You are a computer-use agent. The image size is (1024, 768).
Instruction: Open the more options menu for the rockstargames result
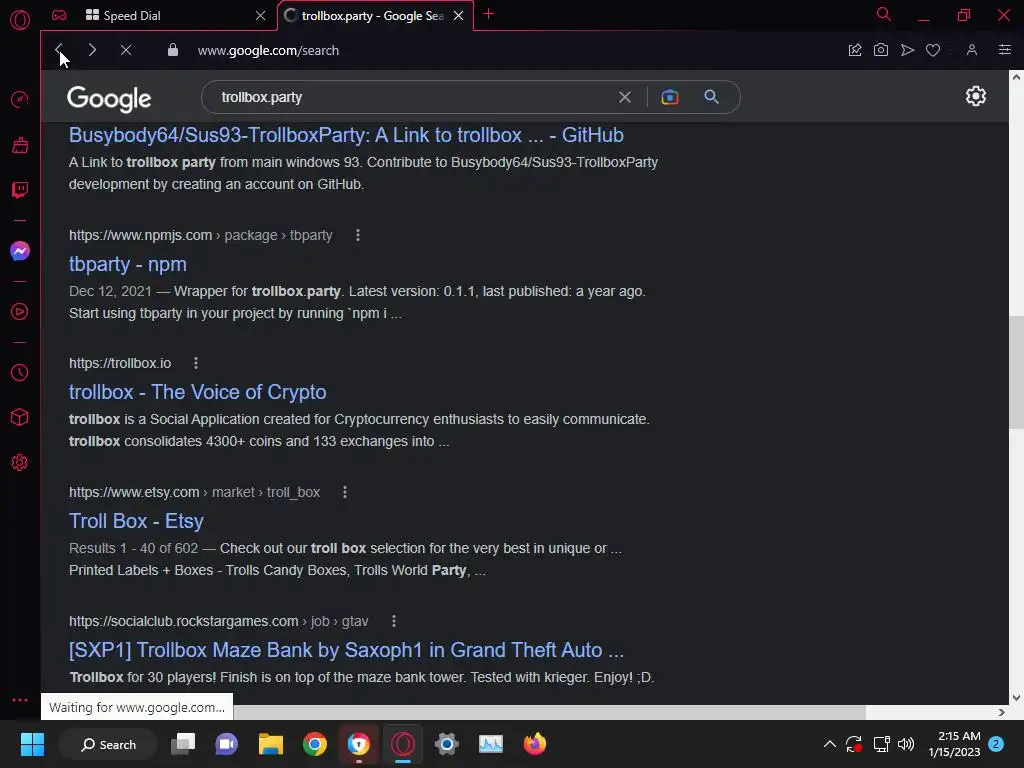[394, 621]
